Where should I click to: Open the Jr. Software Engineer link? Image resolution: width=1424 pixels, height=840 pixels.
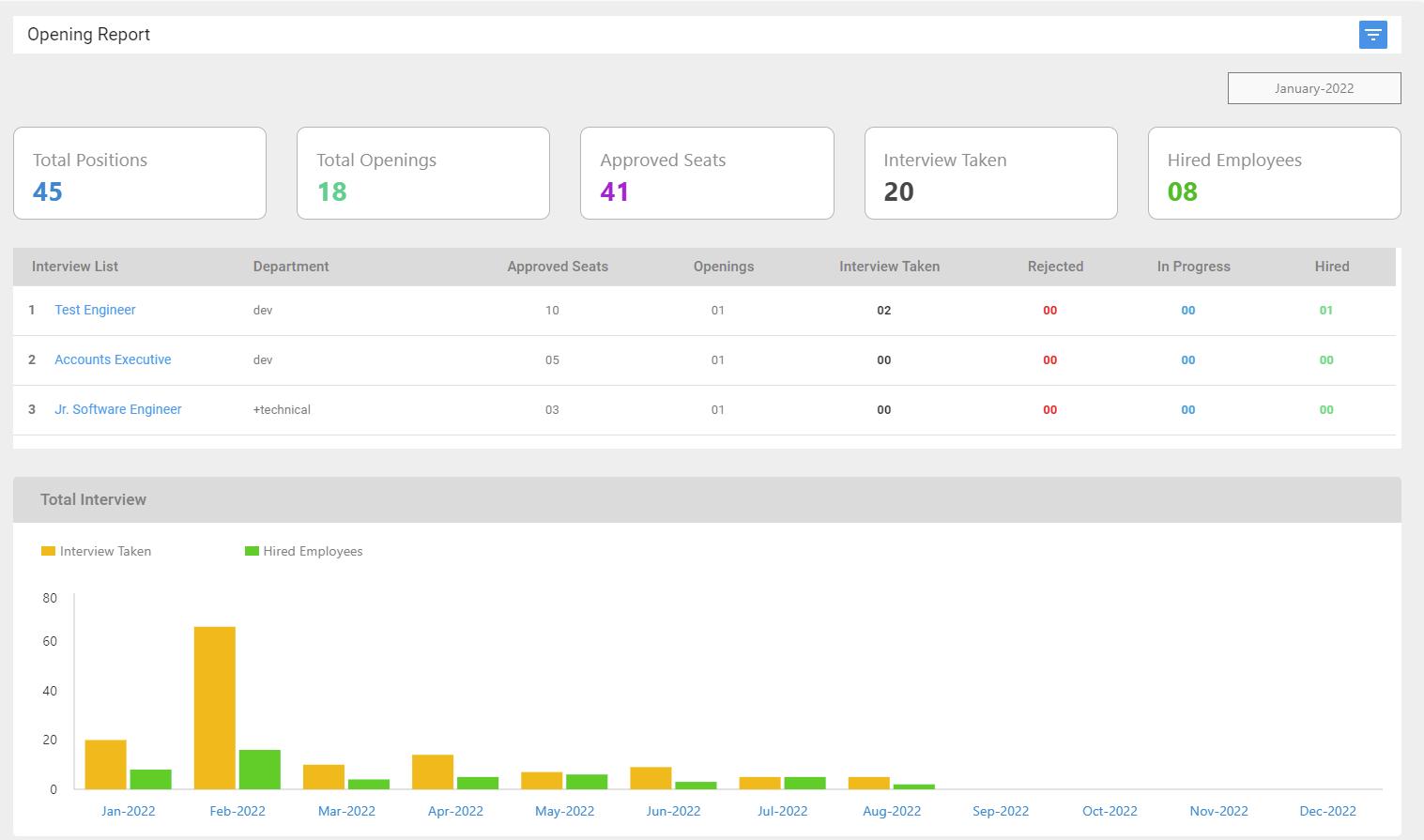118,409
